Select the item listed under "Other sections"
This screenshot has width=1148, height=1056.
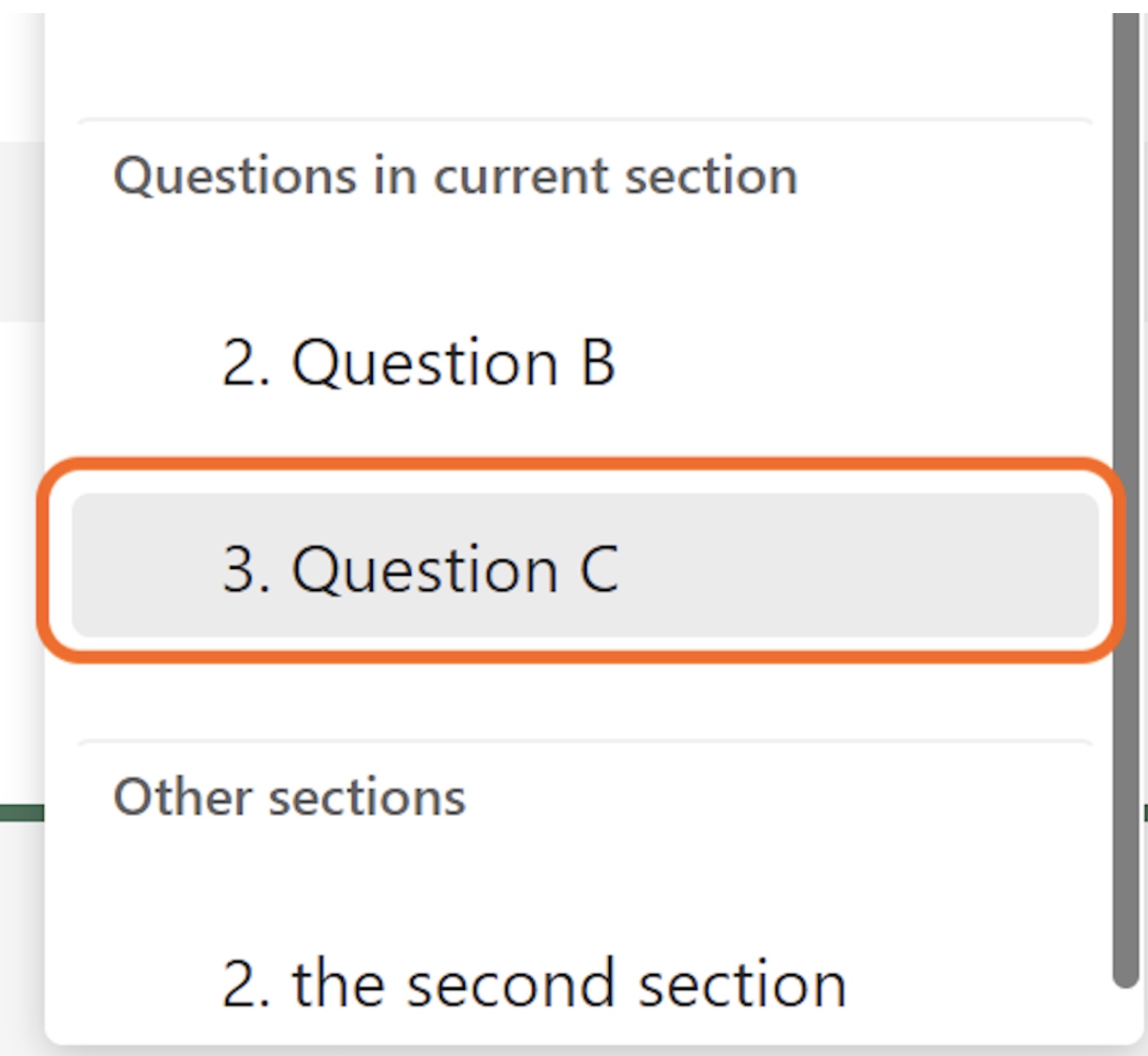(x=534, y=984)
